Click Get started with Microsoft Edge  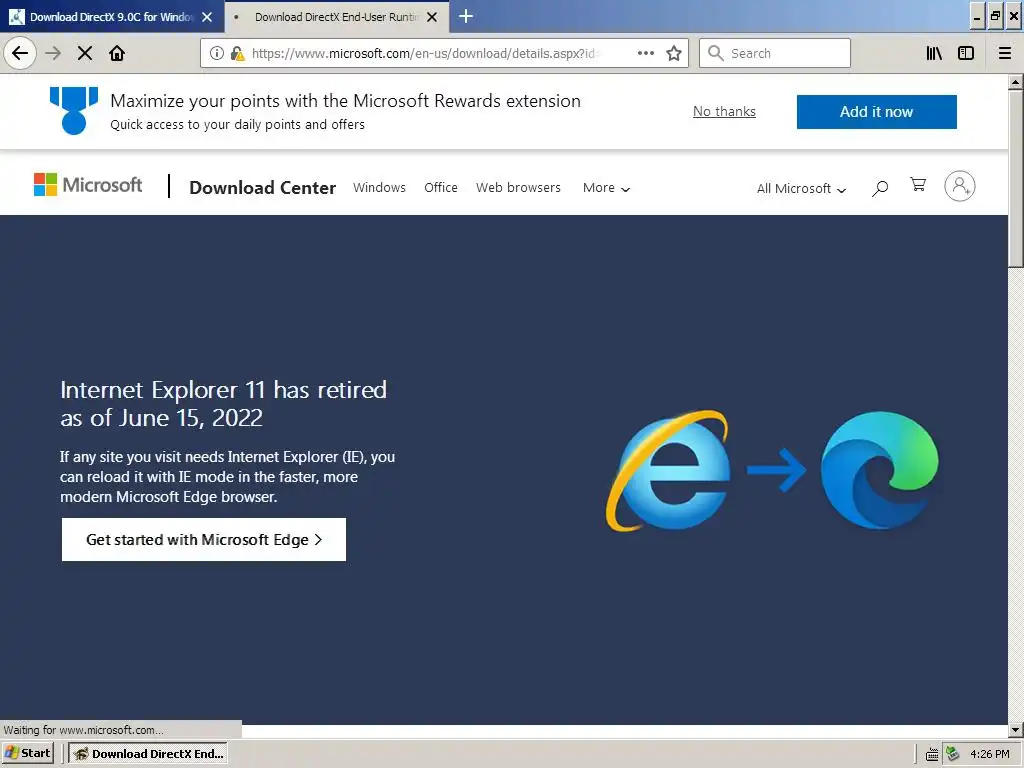tap(204, 539)
